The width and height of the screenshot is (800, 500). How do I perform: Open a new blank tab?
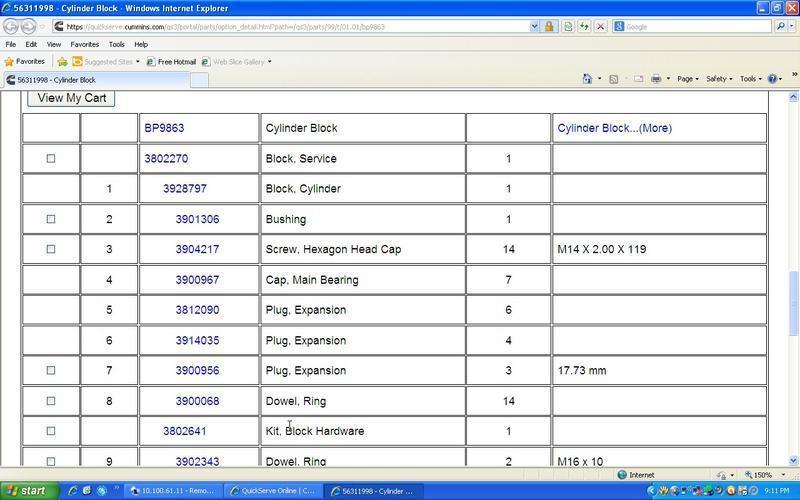point(199,80)
